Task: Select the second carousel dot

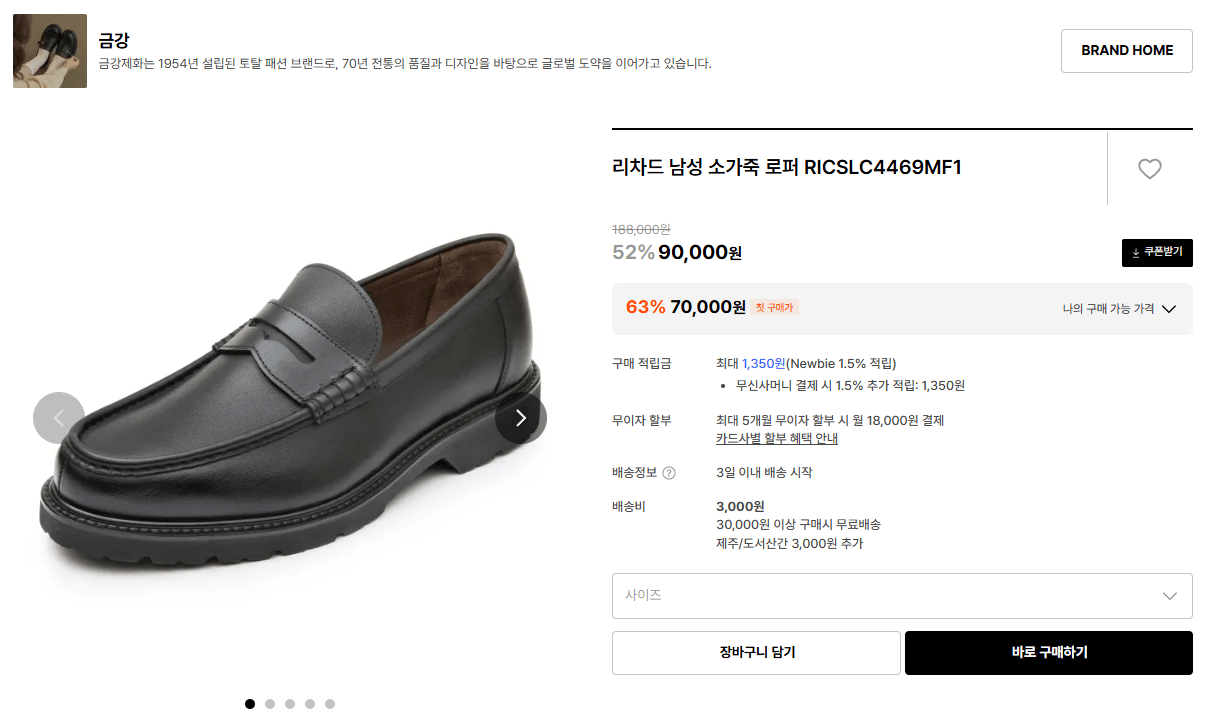Action: point(270,703)
